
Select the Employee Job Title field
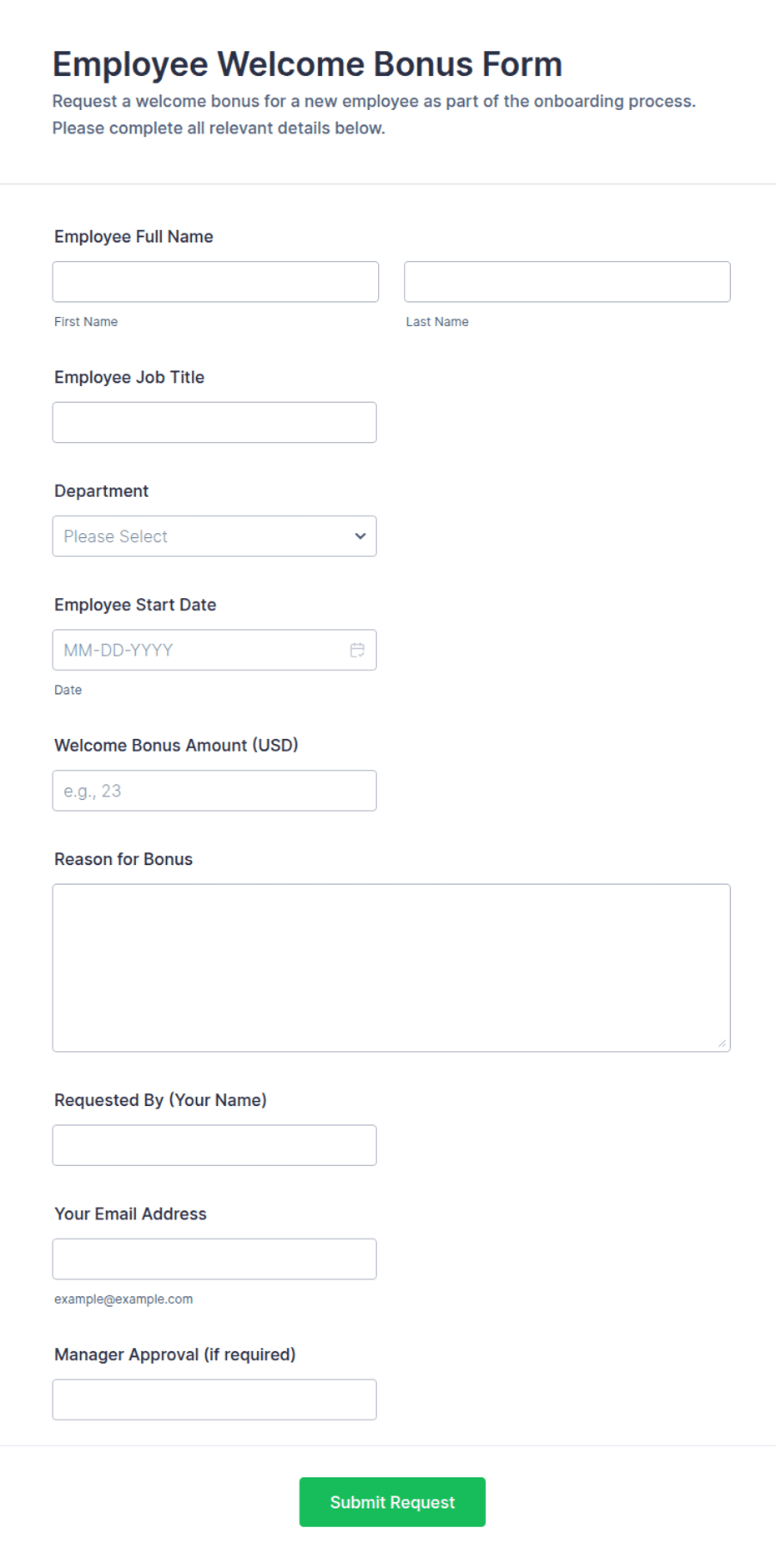coord(214,422)
